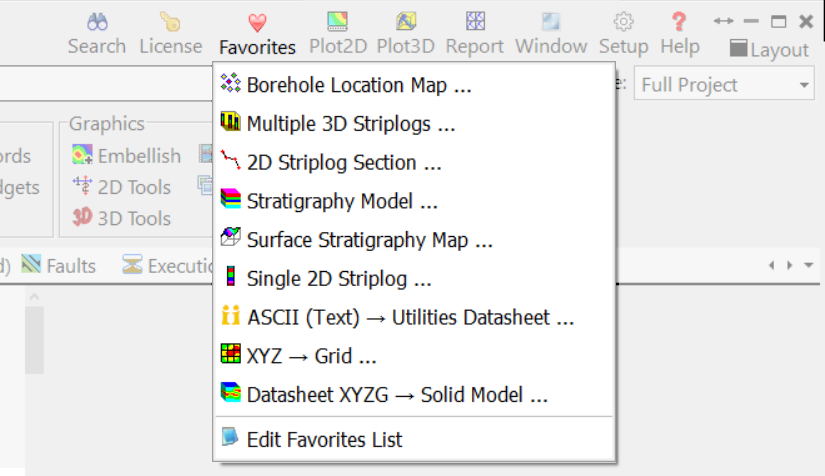Image resolution: width=825 pixels, height=476 pixels.
Task: Choose Multiple 3D Striplogs menu entry
Action: (350, 124)
